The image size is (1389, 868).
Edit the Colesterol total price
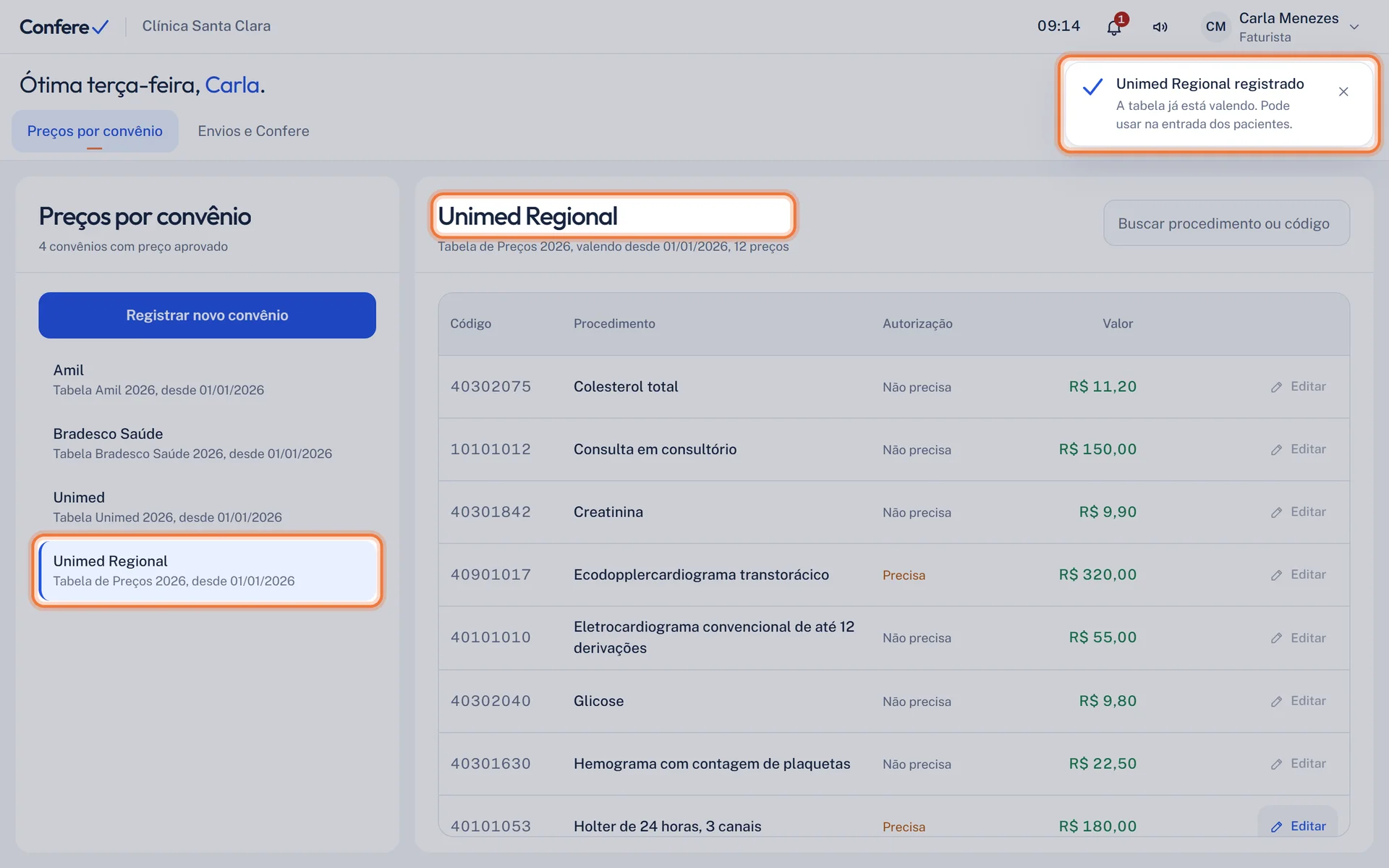coord(1299,386)
